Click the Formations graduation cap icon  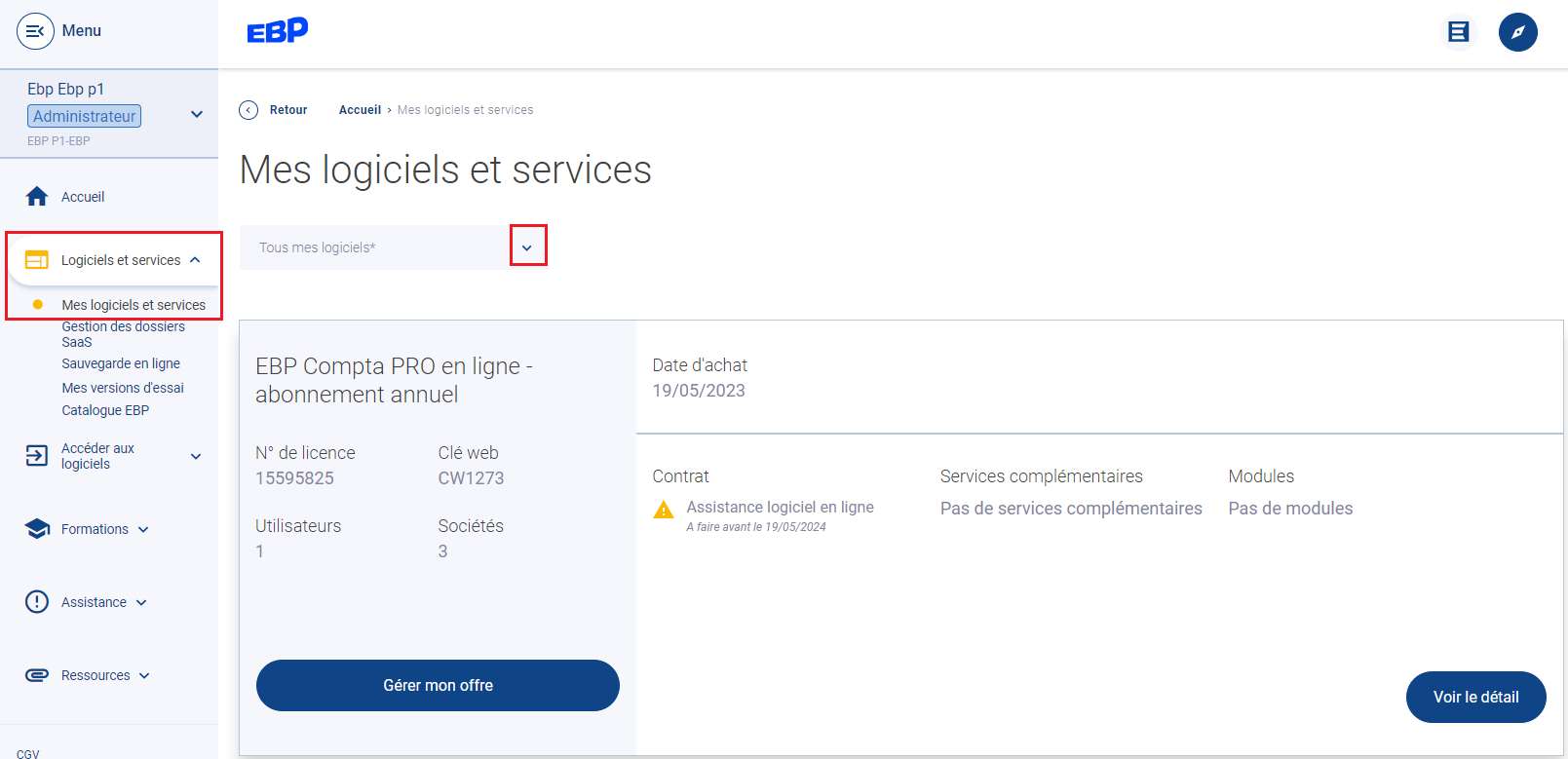coord(37,529)
